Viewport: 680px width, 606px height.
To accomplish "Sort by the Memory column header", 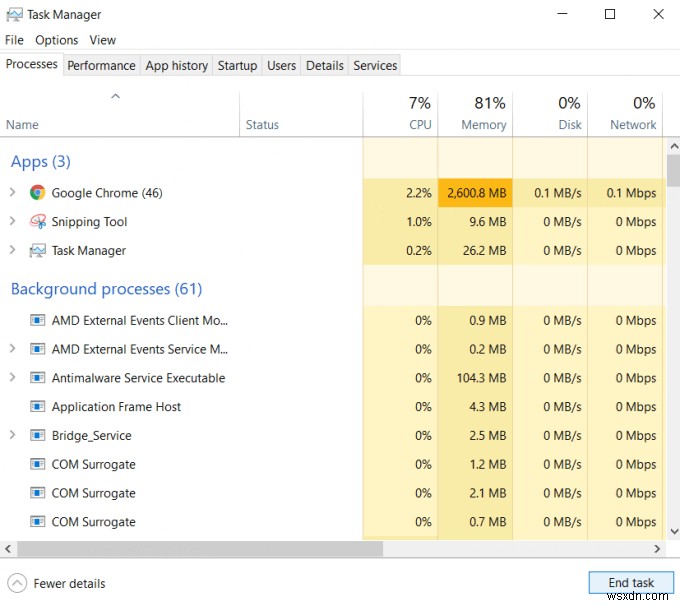I will (475, 114).
